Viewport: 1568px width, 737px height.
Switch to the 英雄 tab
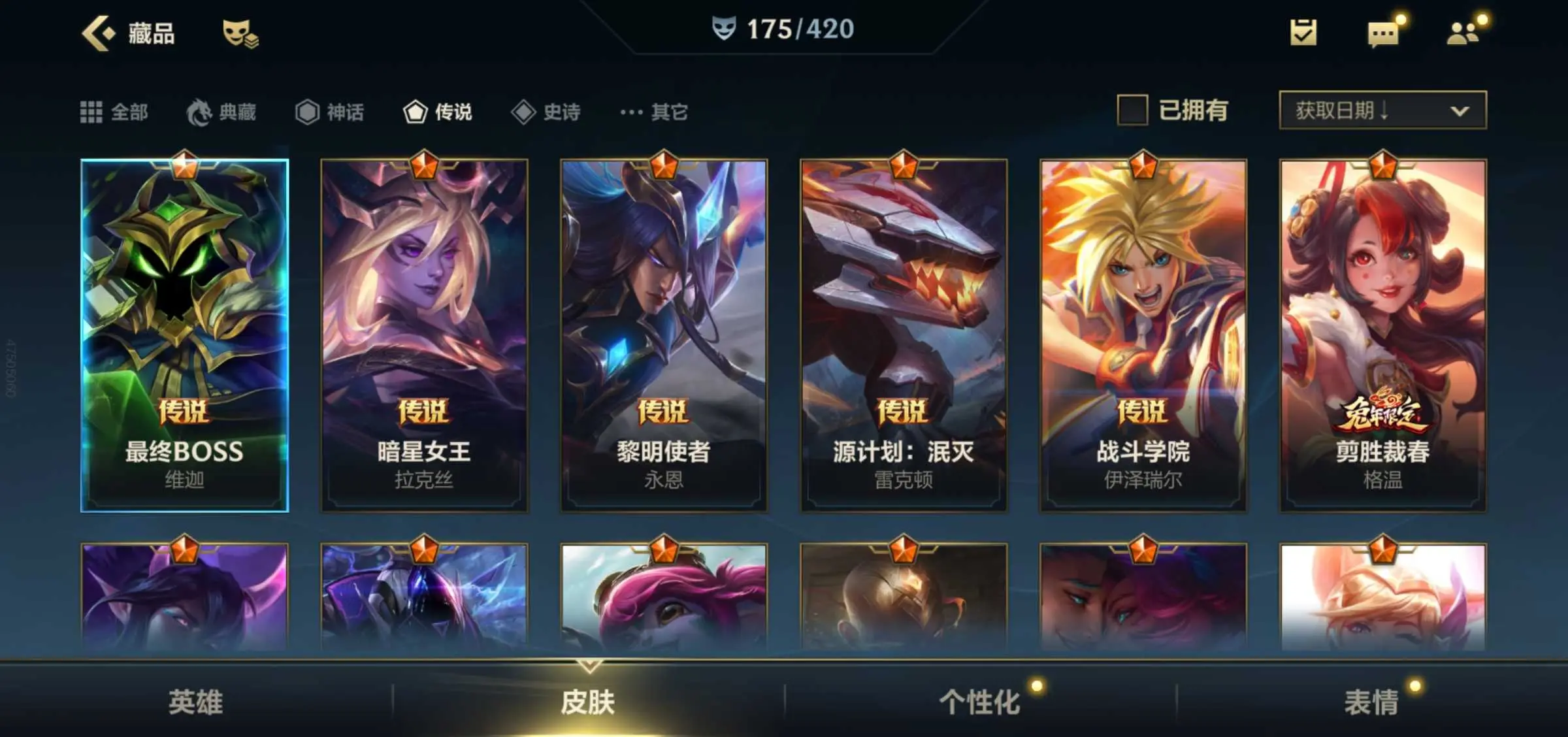[196, 702]
